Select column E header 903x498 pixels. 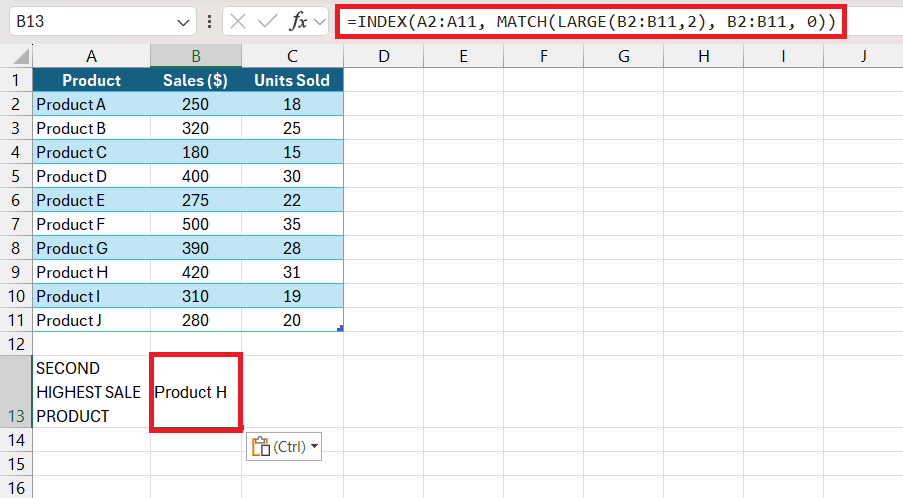(464, 56)
